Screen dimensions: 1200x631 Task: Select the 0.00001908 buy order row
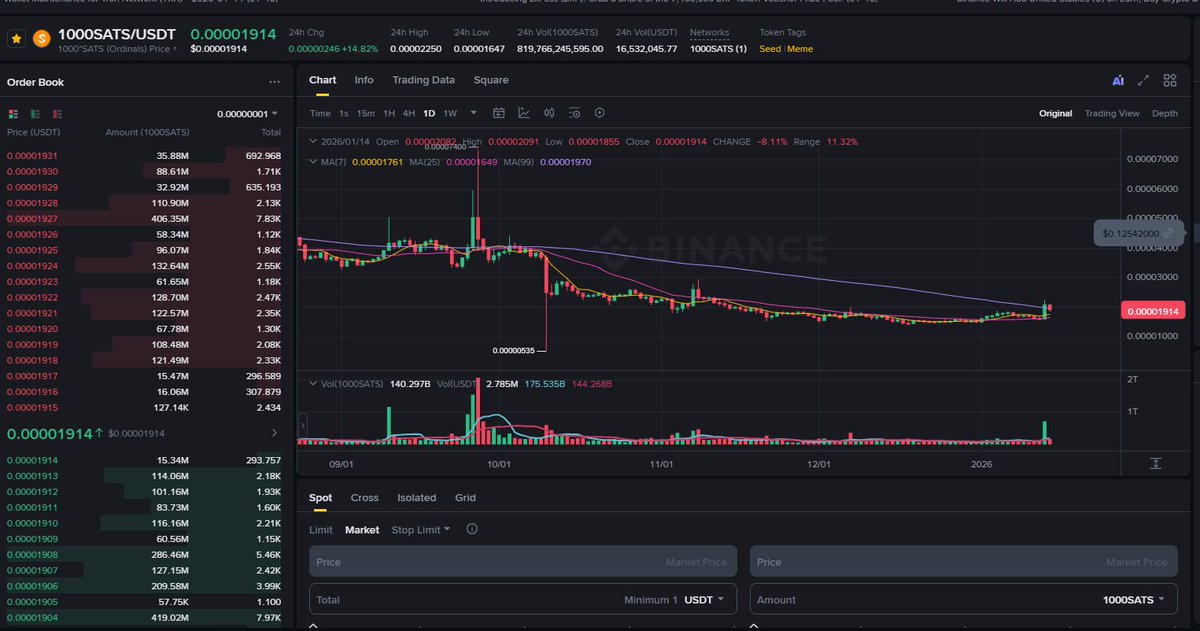tap(144, 554)
